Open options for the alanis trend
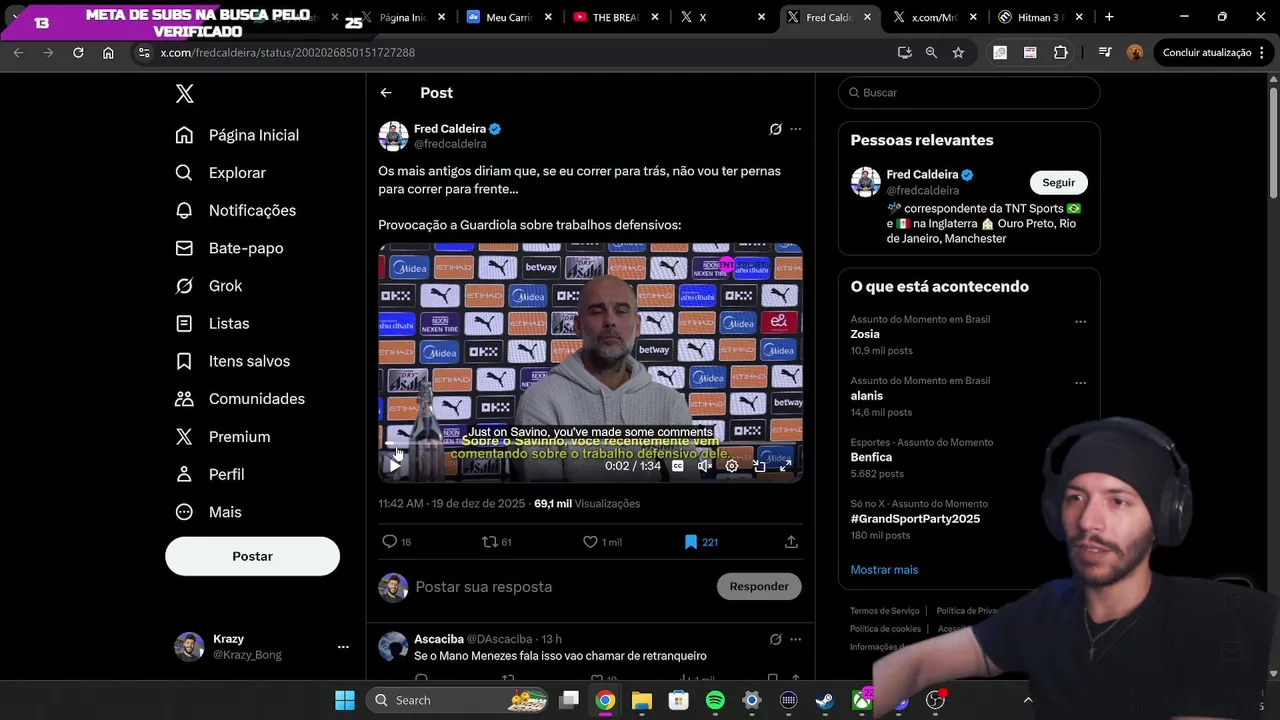 click(1080, 383)
